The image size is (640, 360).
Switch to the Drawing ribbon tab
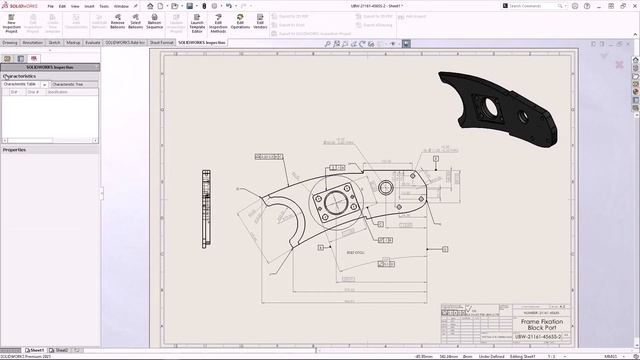tap(10, 42)
